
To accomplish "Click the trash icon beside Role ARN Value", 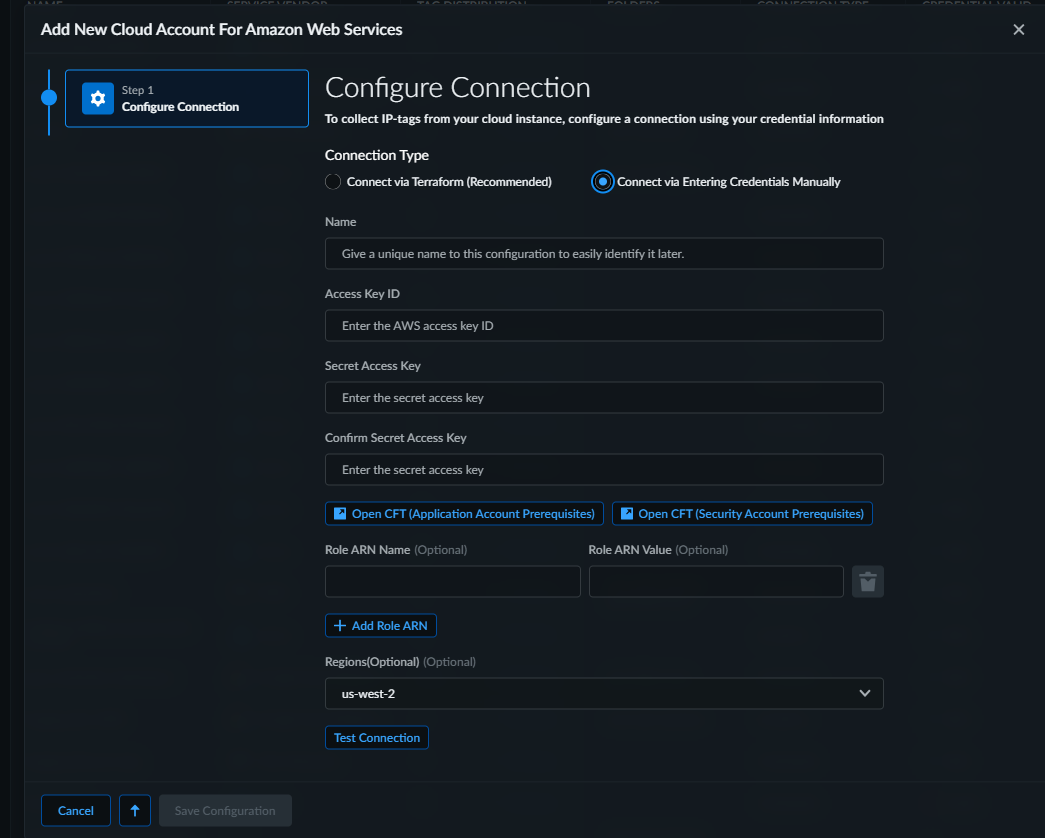I will coord(867,582).
